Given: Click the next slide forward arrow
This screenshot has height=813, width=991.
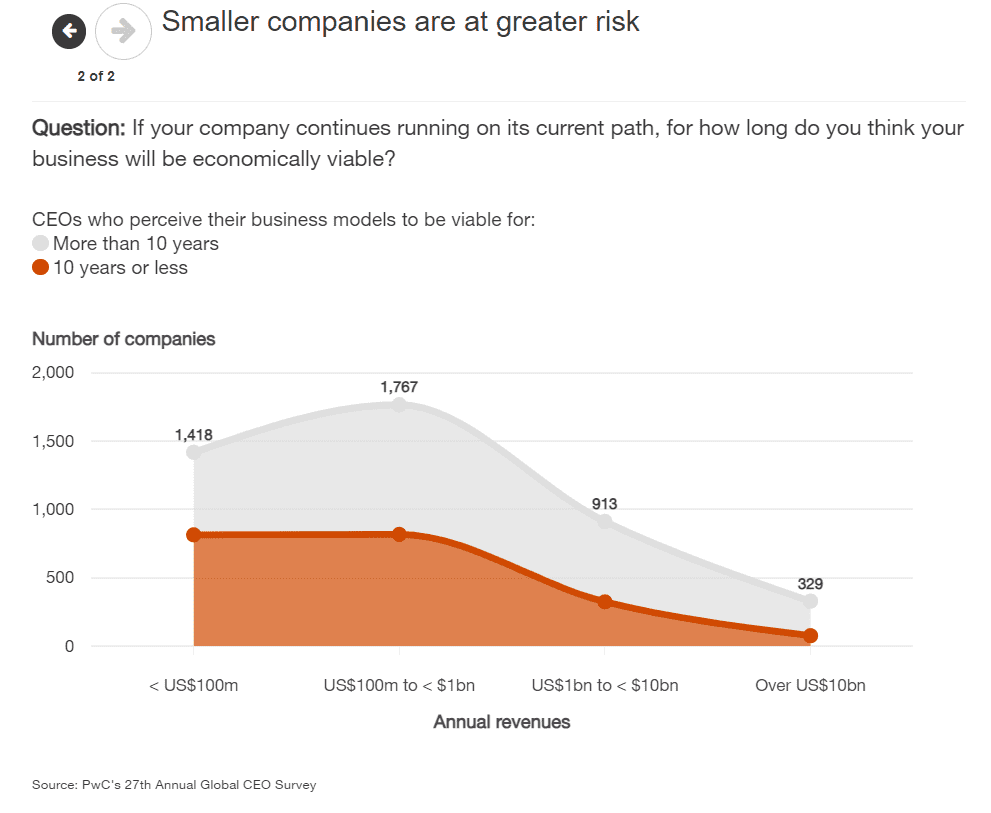Looking at the screenshot, I should (x=123, y=32).
